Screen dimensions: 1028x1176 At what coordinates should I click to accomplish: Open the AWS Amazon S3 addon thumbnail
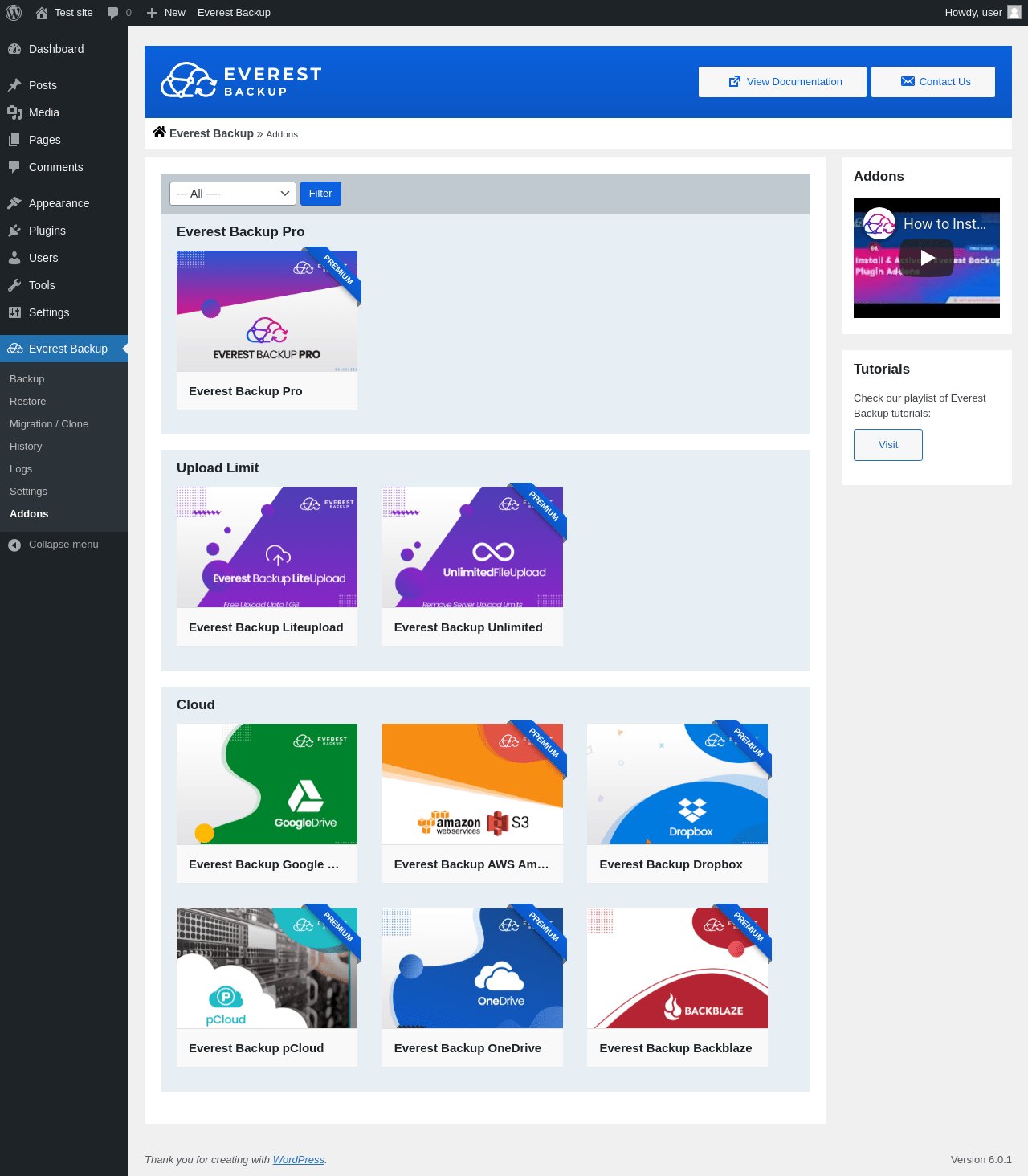click(472, 784)
